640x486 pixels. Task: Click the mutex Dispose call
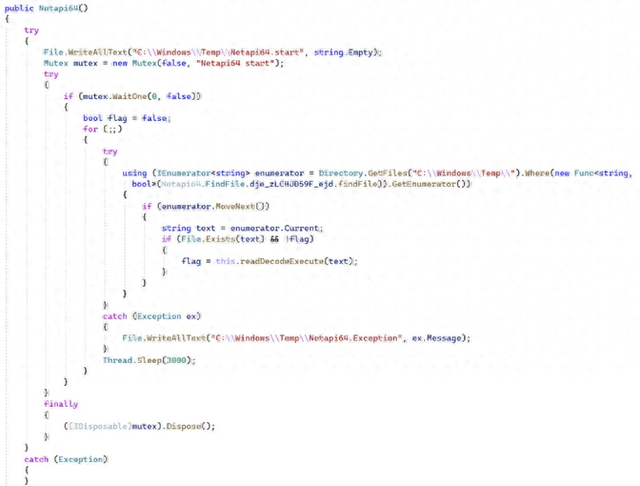point(139,426)
